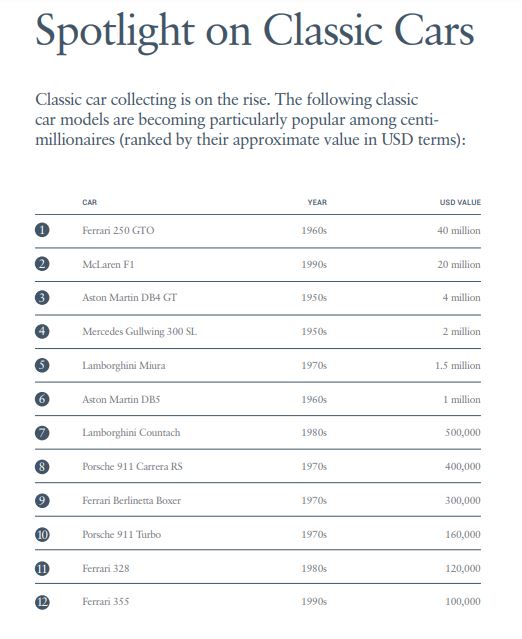Select the McLaren F1 car name
522x639 pixels.
pos(108,264)
